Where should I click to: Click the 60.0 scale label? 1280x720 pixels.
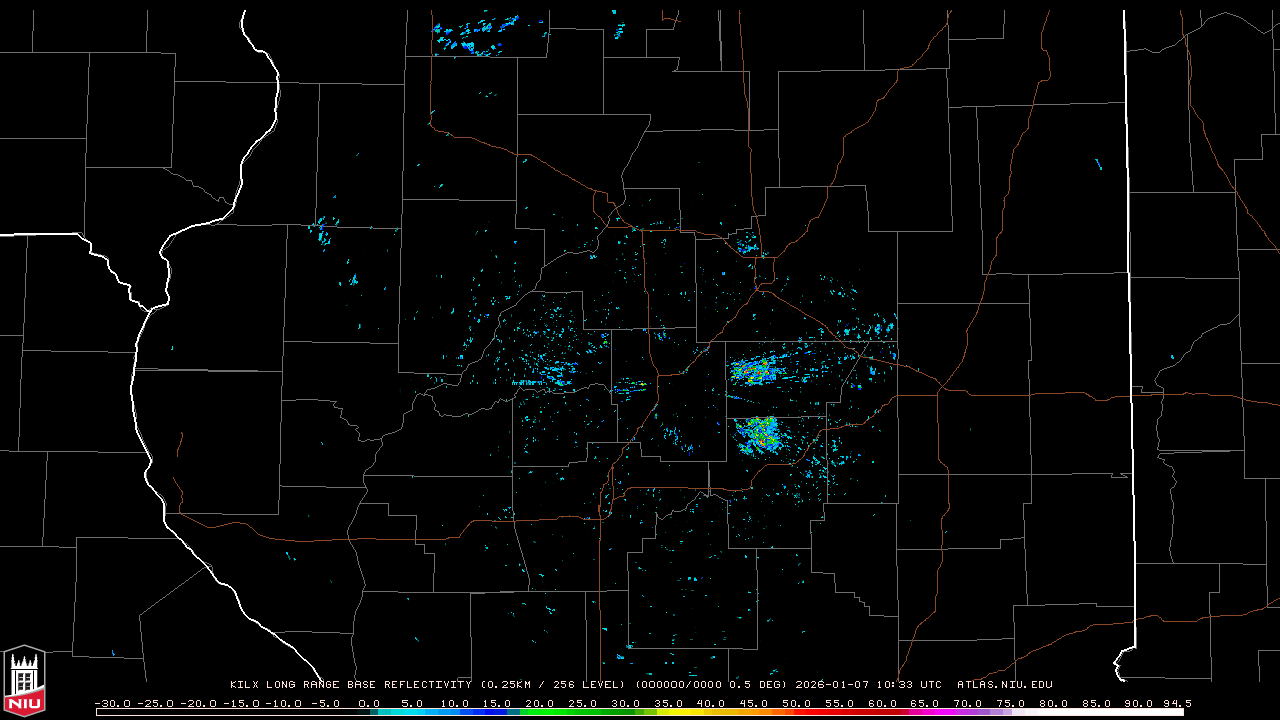(x=882, y=703)
